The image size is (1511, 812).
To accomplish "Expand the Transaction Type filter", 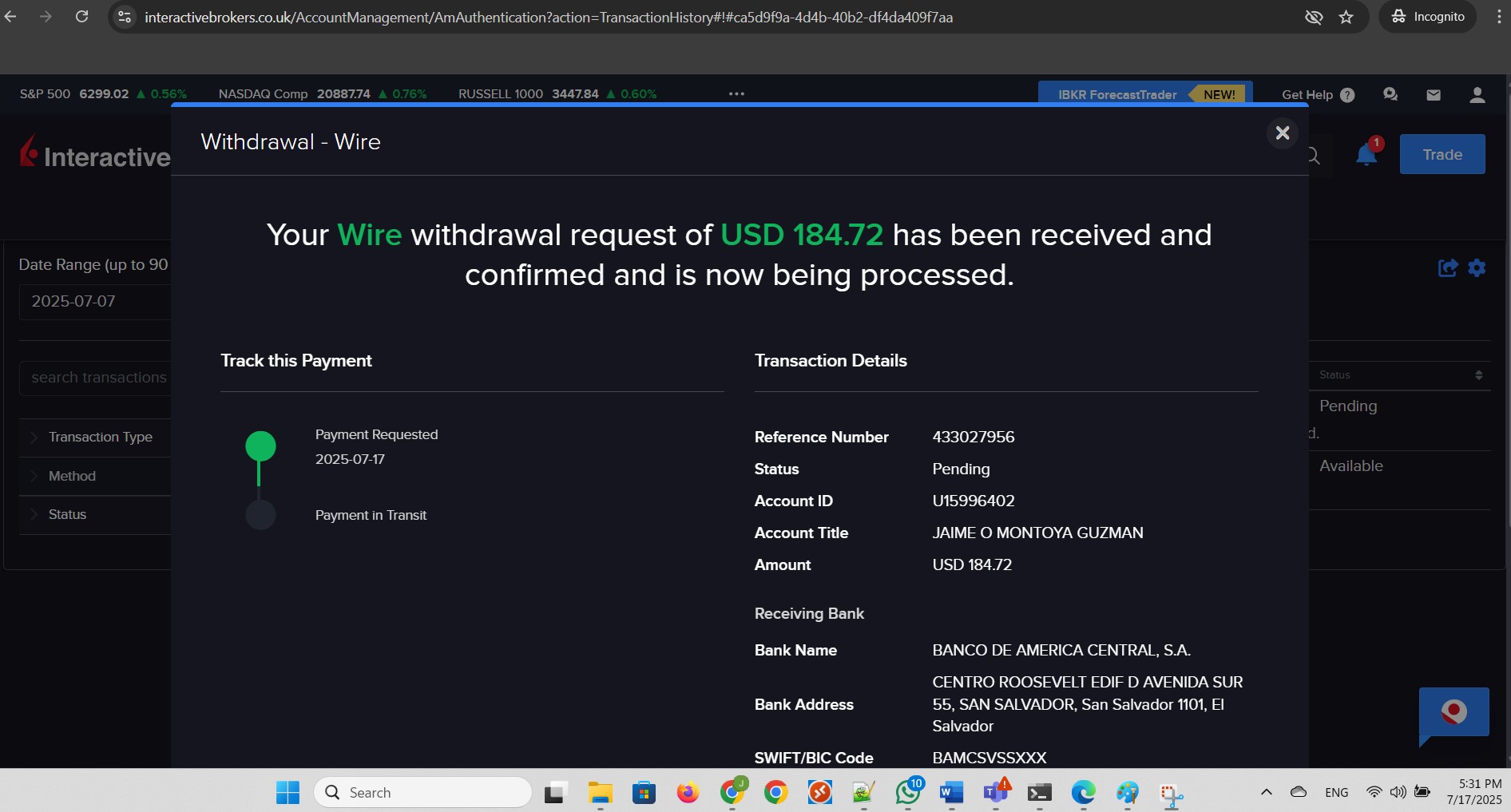I will pos(96,437).
